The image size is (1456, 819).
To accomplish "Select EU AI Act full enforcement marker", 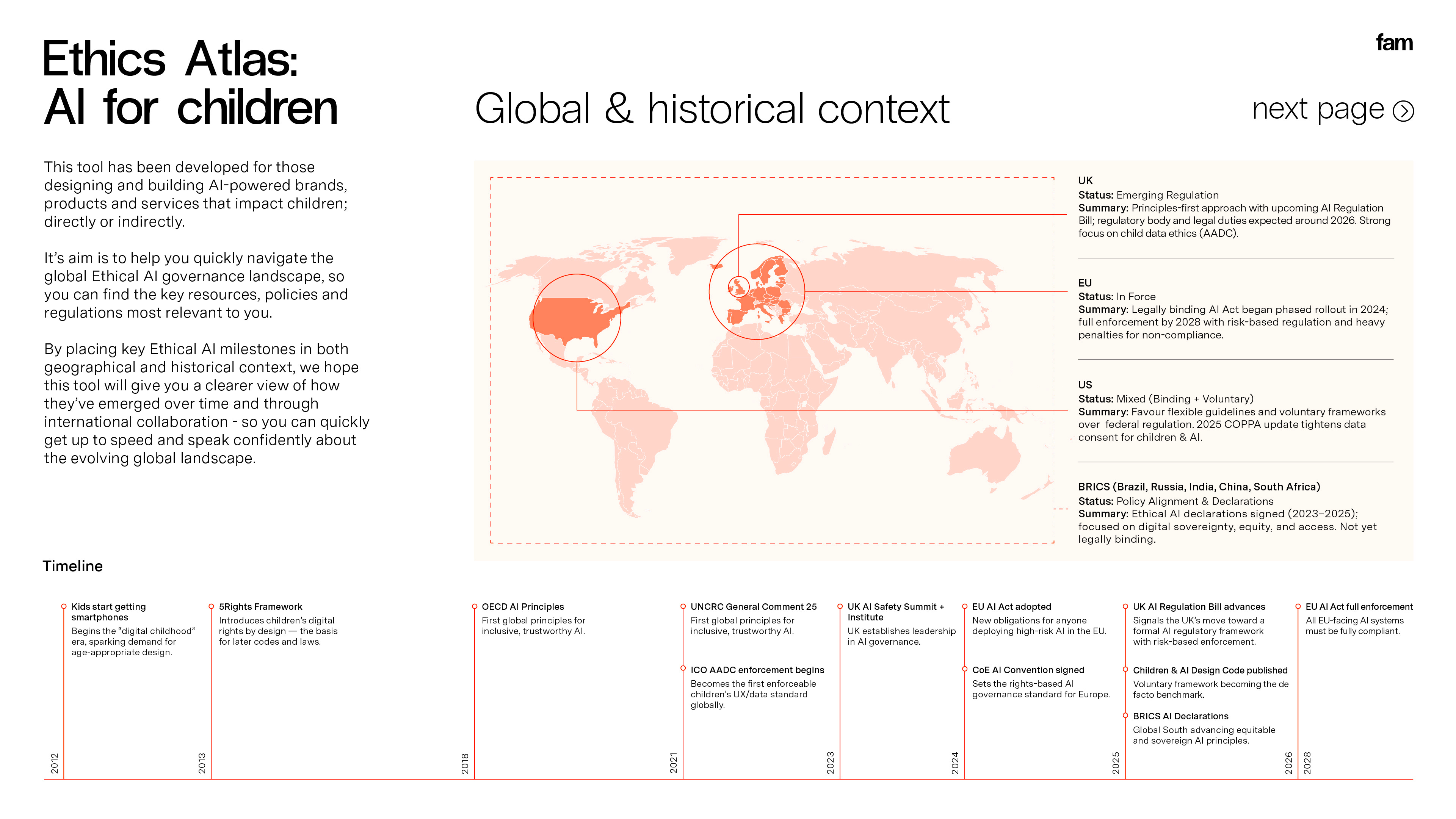I will click(x=1298, y=606).
